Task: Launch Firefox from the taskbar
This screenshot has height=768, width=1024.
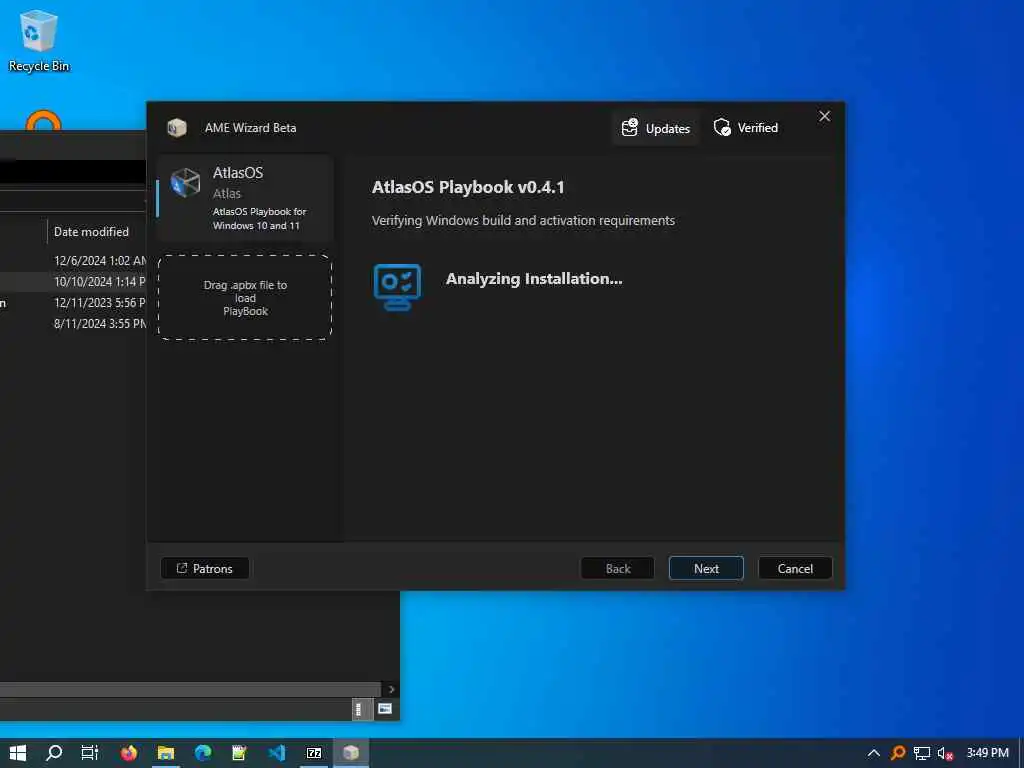Action: coord(129,753)
